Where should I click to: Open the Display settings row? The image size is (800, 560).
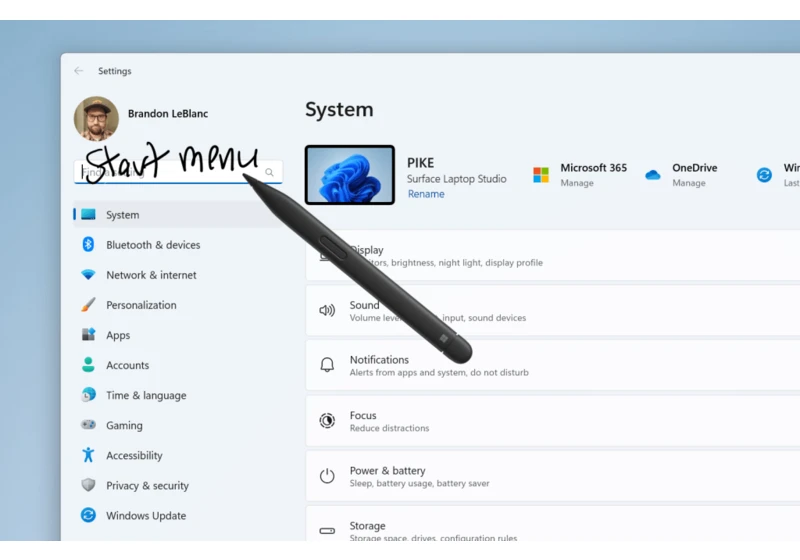tap(553, 256)
